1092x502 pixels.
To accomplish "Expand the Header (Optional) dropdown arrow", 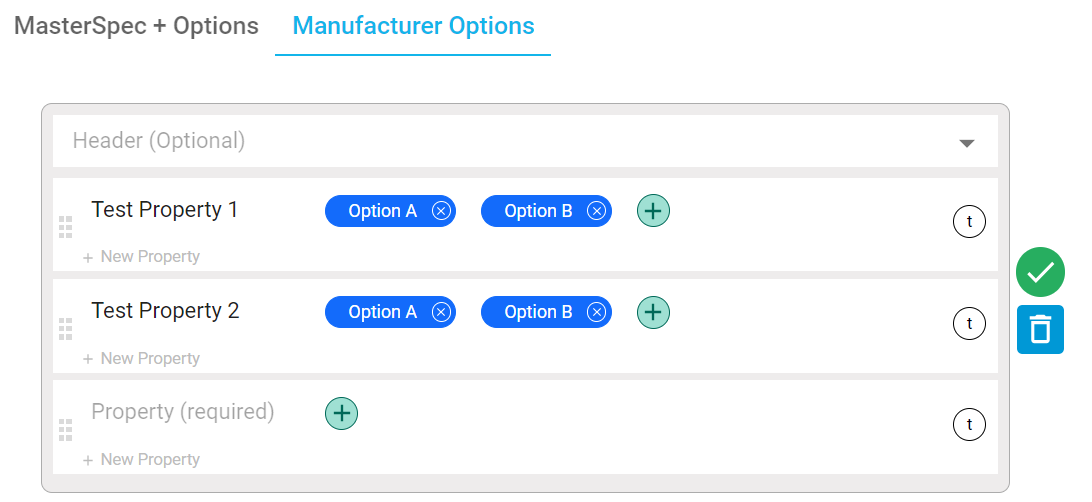I will 966,143.
